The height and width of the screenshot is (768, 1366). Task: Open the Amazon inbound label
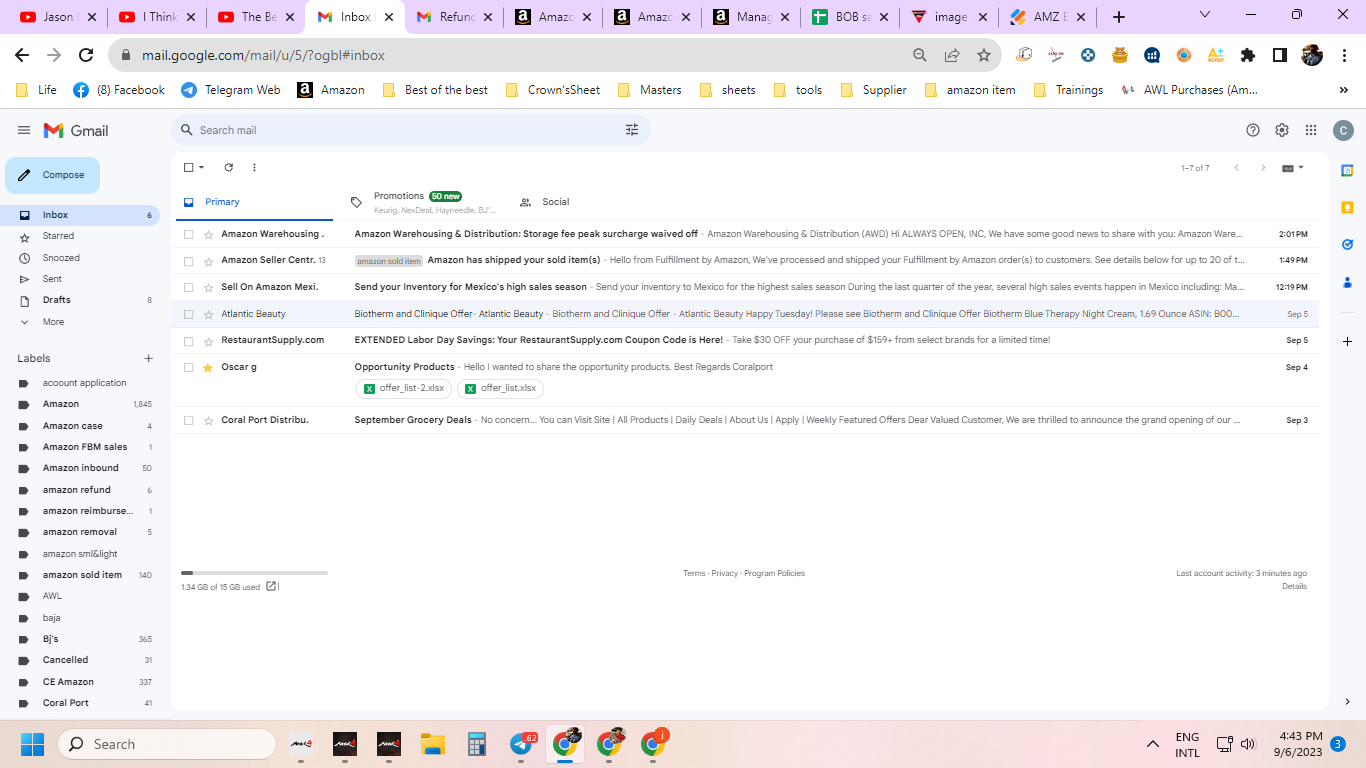pyautogui.click(x=82, y=468)
